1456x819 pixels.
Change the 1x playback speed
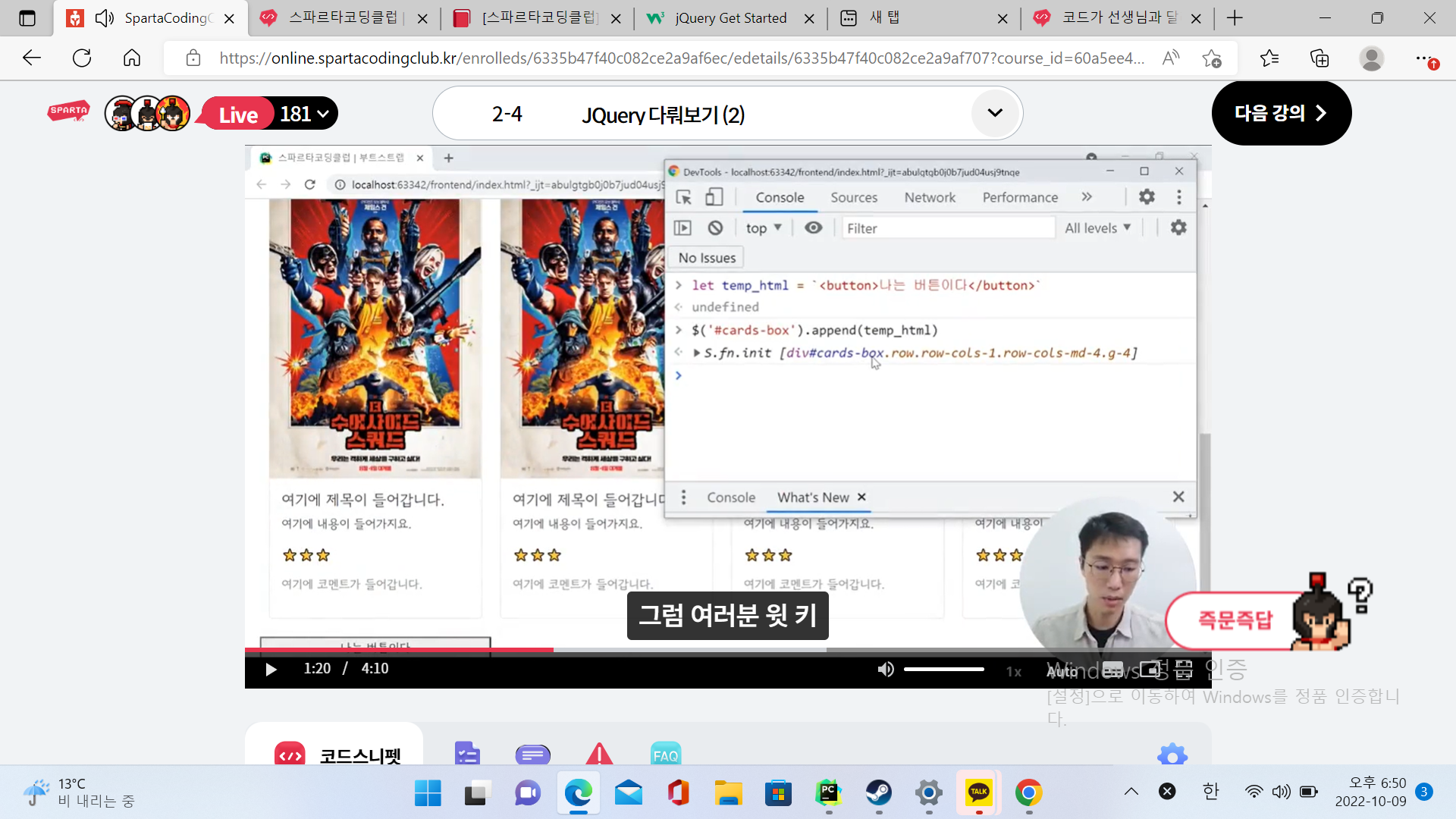[1014, 671]
